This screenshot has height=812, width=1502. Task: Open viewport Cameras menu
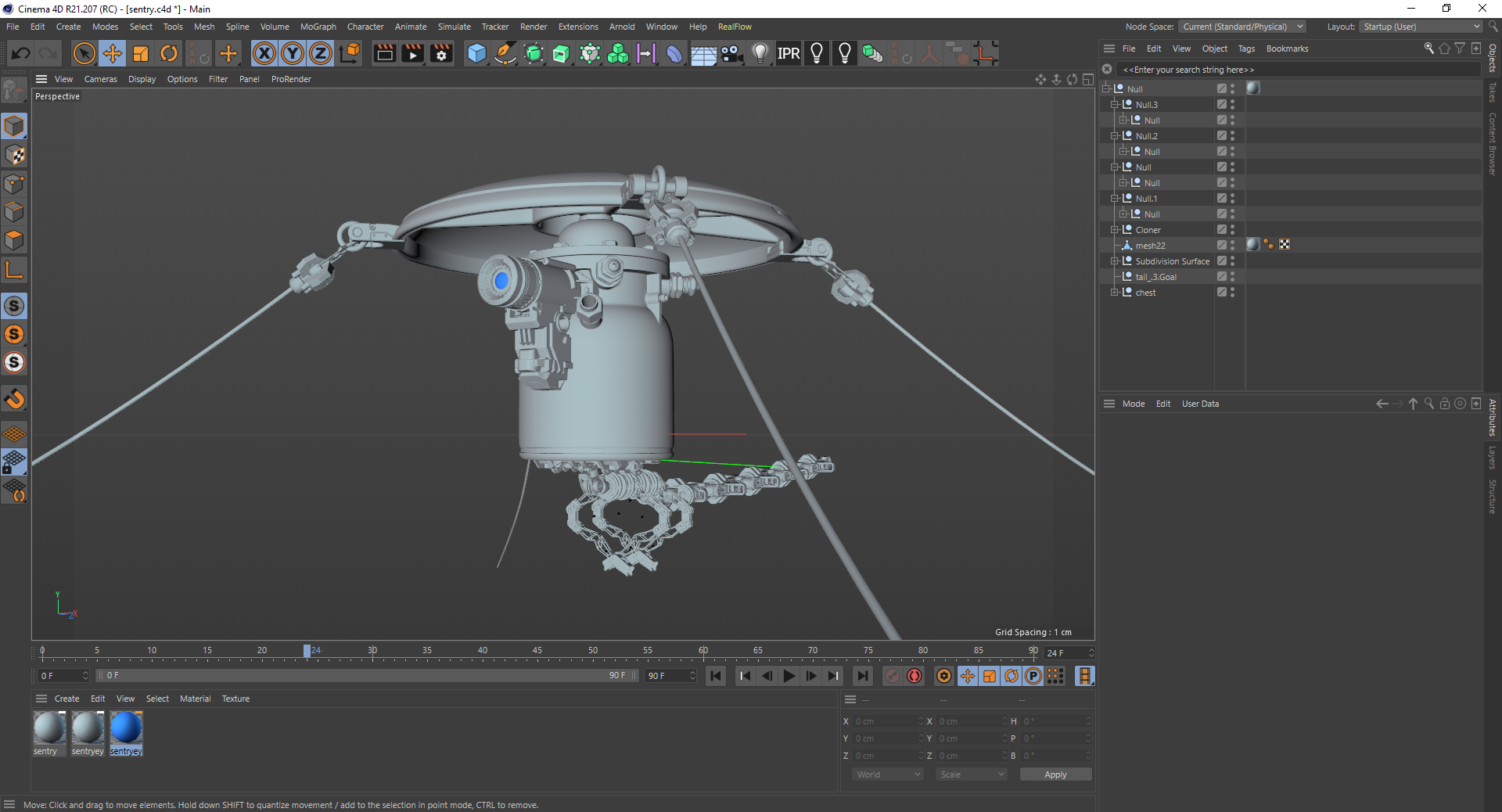pos(100,79)
